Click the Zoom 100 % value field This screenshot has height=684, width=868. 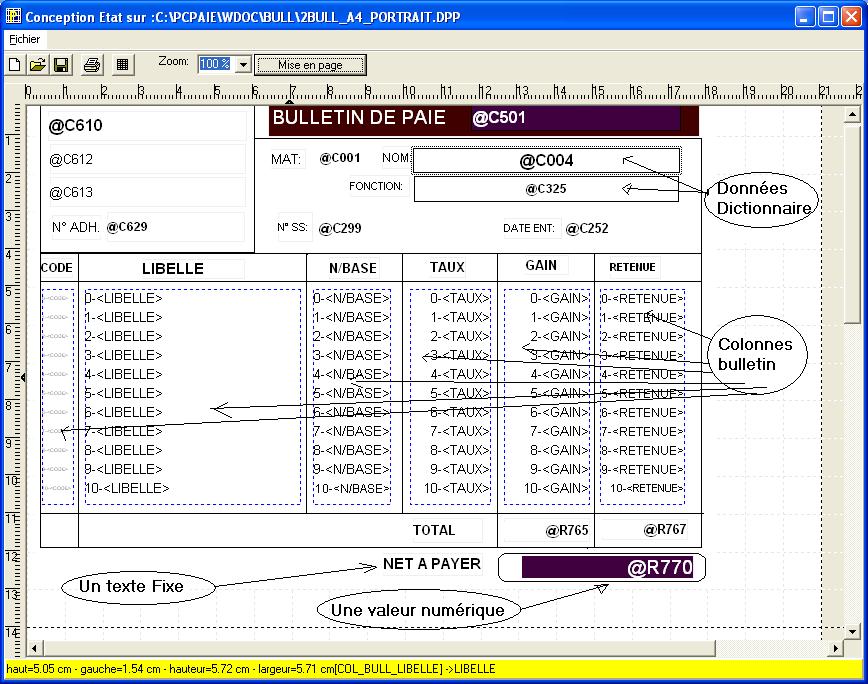pyautogui.click(x=214, y=64)
